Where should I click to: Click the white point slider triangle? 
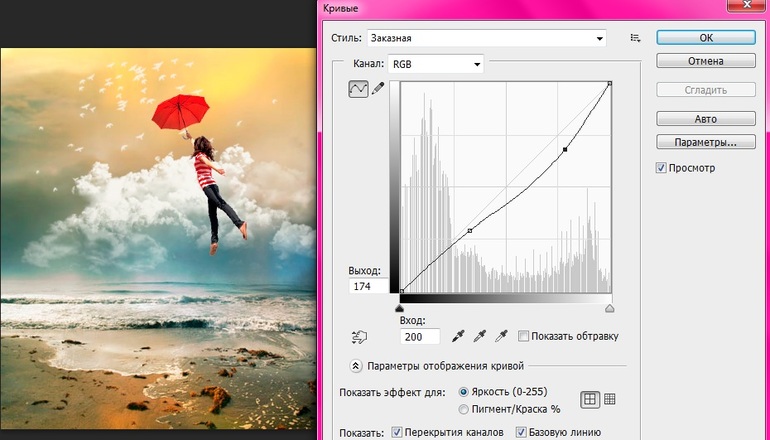click(x=610, y=308)
